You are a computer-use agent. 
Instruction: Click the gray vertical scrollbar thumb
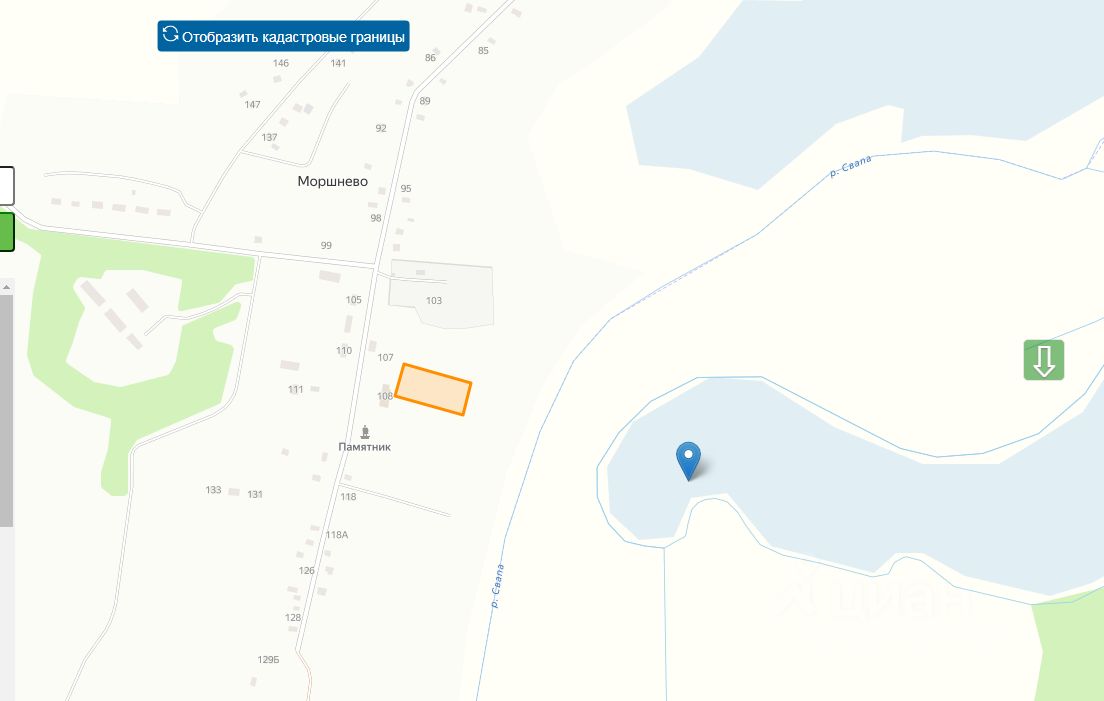(x=6, y=410)
